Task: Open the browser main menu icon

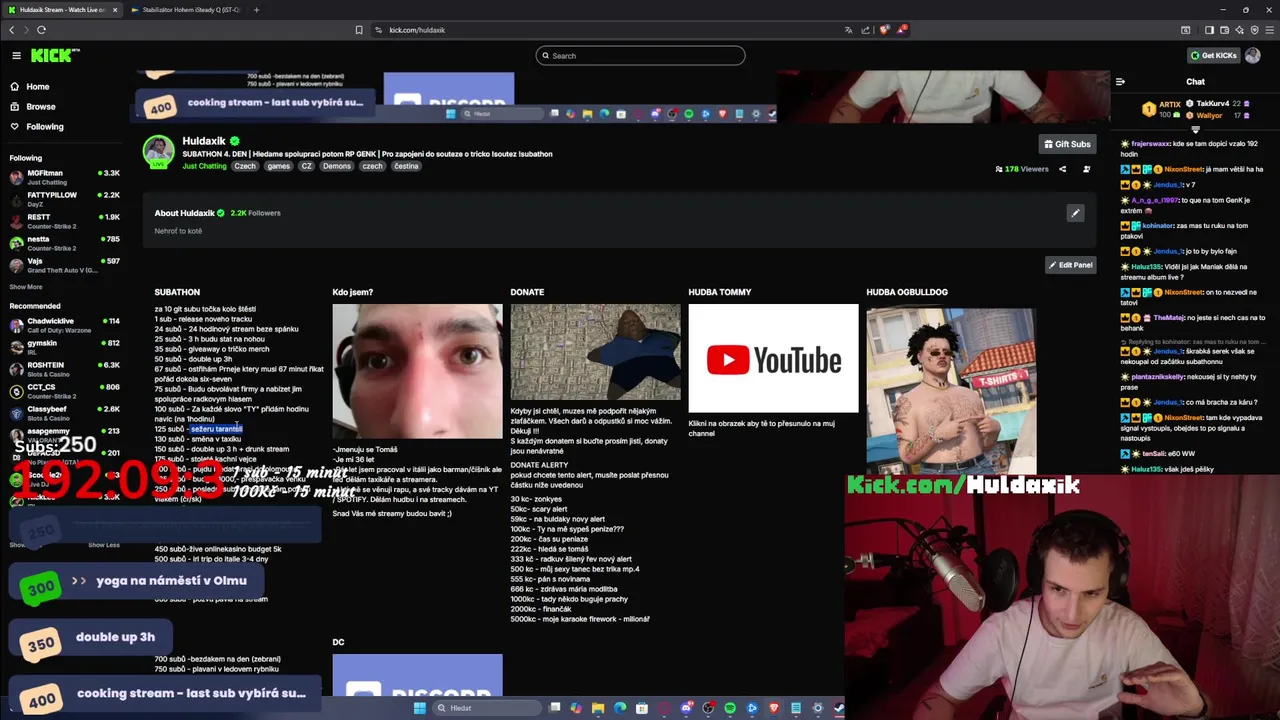Action: click(x=1269, y=30)
